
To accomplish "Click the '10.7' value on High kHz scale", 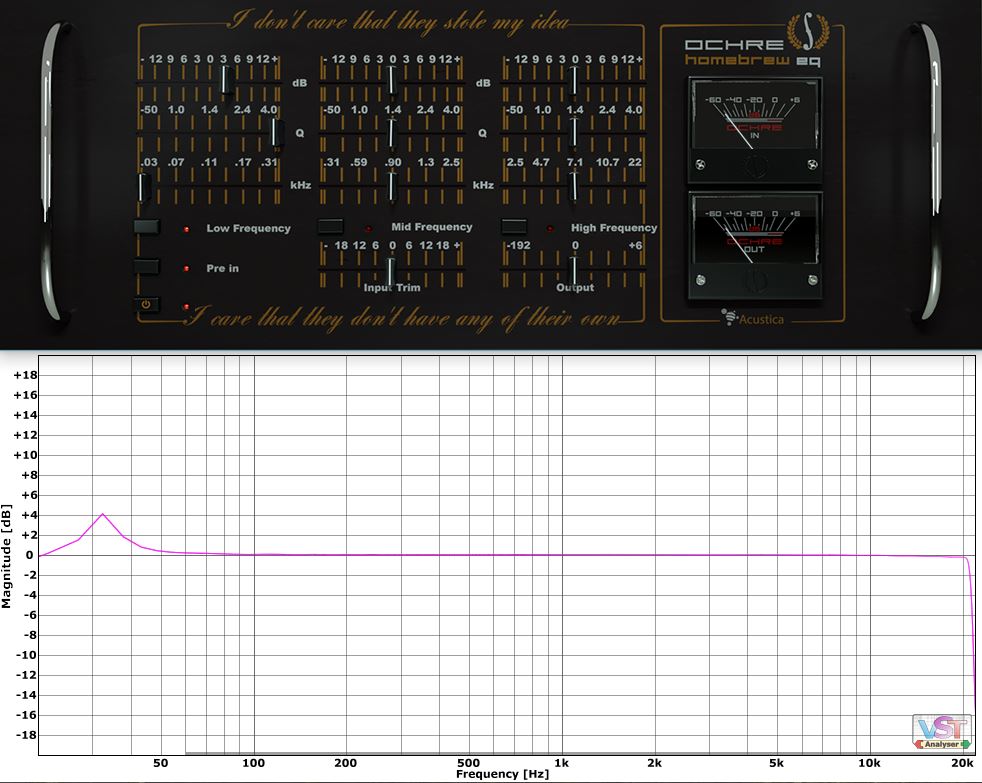I will point(607,162).
